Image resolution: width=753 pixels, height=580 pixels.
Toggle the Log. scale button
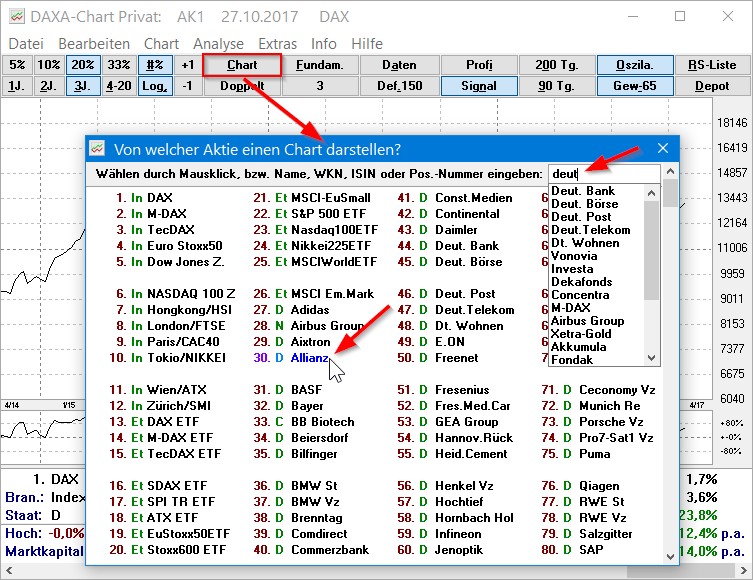(155, 86)
